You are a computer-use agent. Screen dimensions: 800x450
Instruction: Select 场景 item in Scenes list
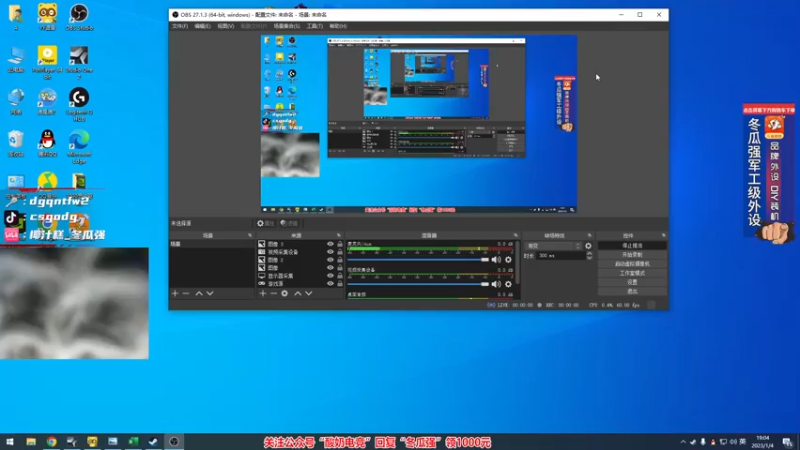pyautogui.click(x=212, y=244)
